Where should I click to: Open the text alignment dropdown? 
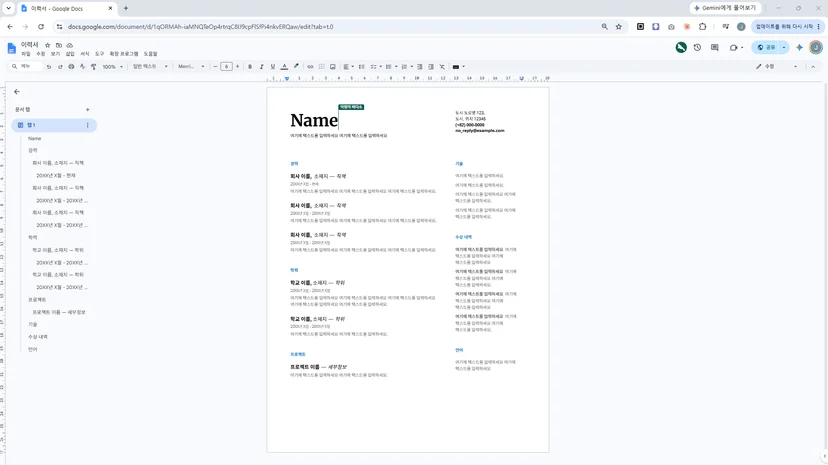coord(349,67)
